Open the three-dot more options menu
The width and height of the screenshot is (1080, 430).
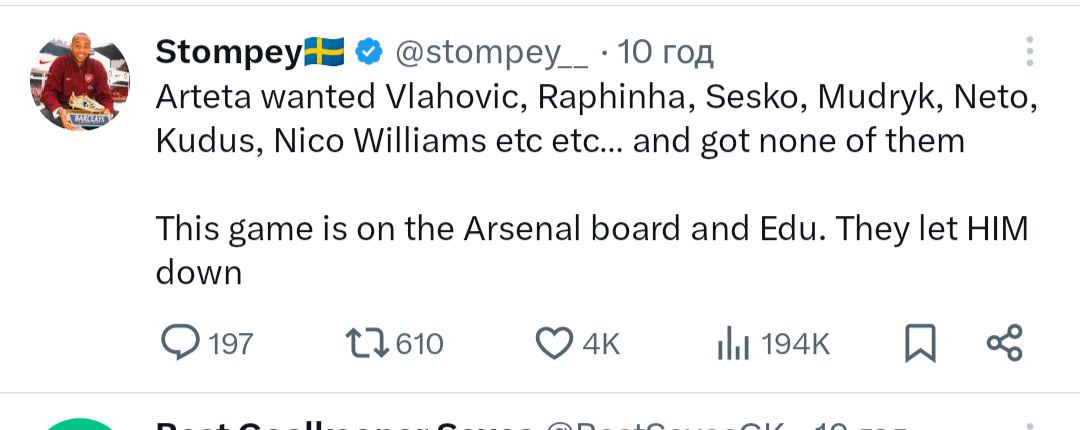1030,51
